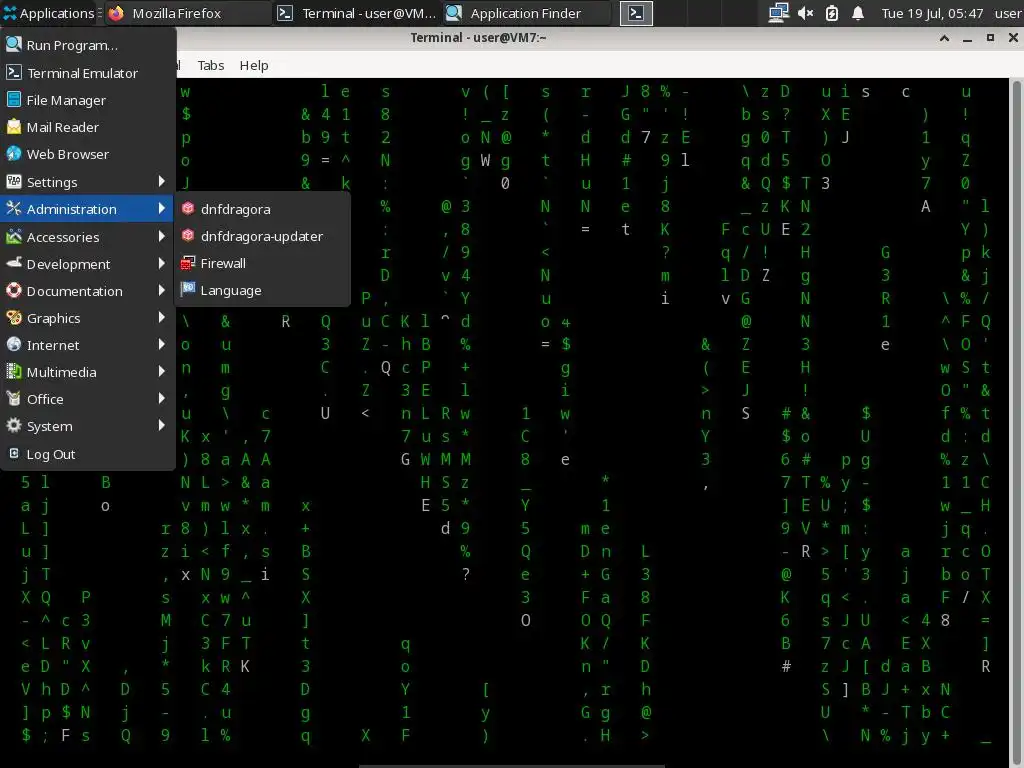This screenshot has width=1024, height=768.
Task: Open the battery power tray icon
Action: [831, 13]
